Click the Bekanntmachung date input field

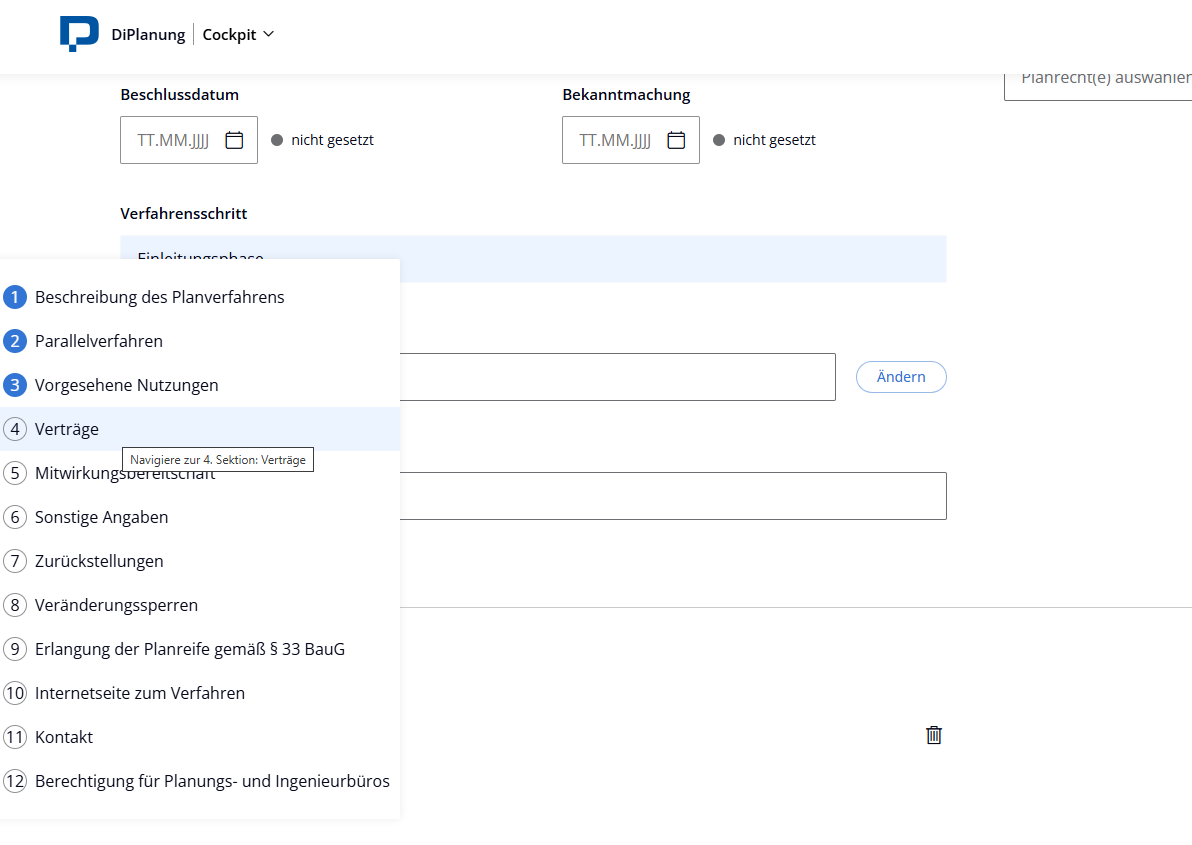tap(615, 140)
